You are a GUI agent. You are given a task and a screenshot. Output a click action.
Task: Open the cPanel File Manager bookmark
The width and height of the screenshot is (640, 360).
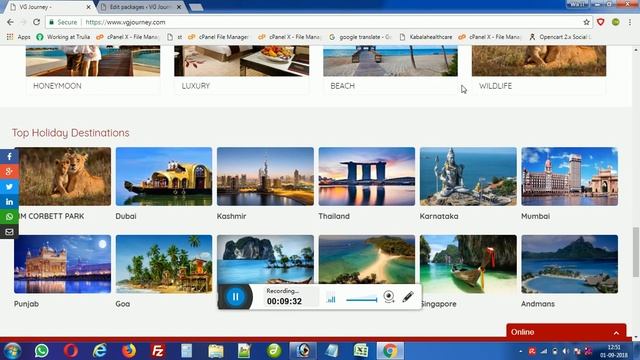tap(218, 37)
